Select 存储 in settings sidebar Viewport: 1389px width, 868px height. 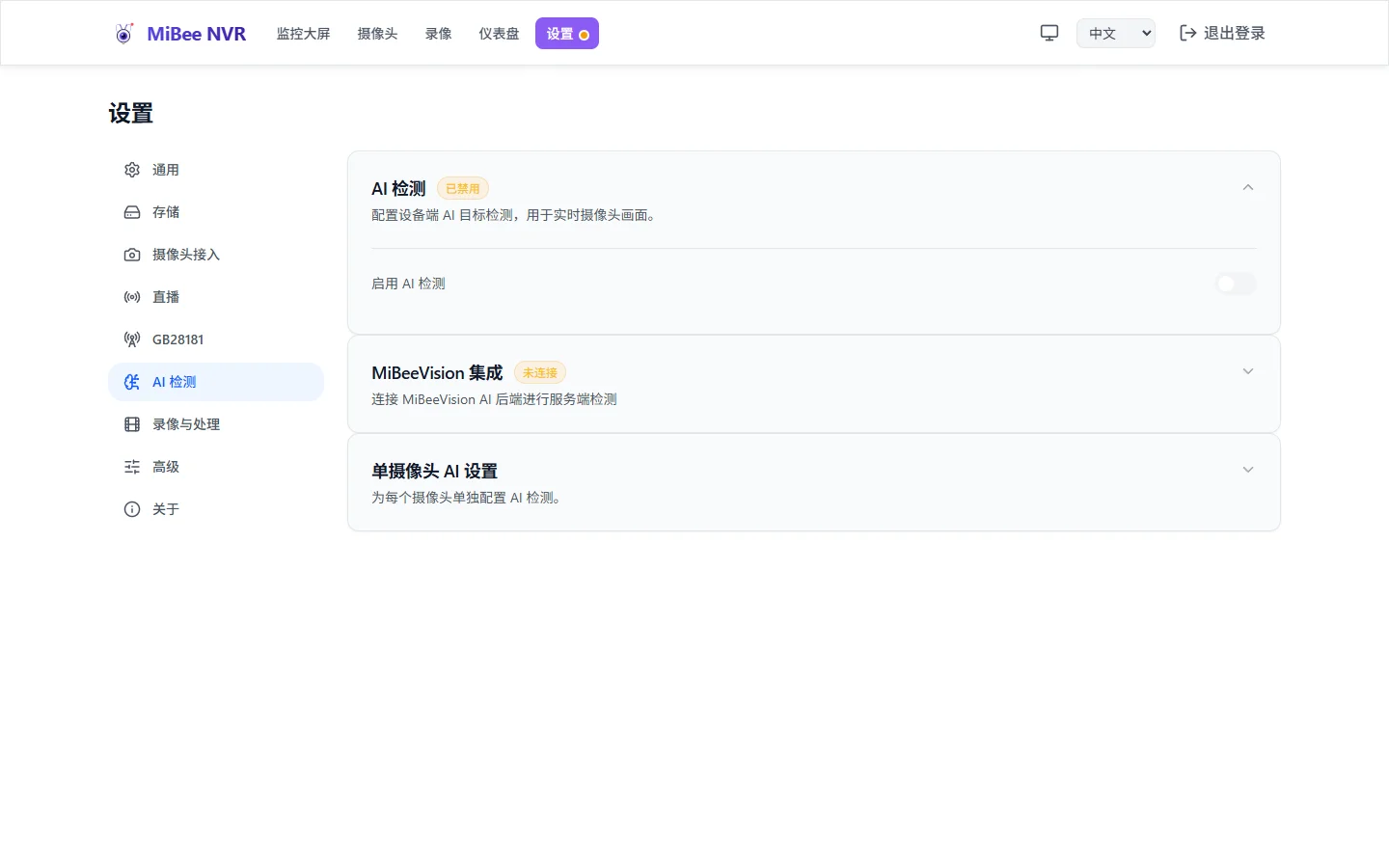click(216, 212)
